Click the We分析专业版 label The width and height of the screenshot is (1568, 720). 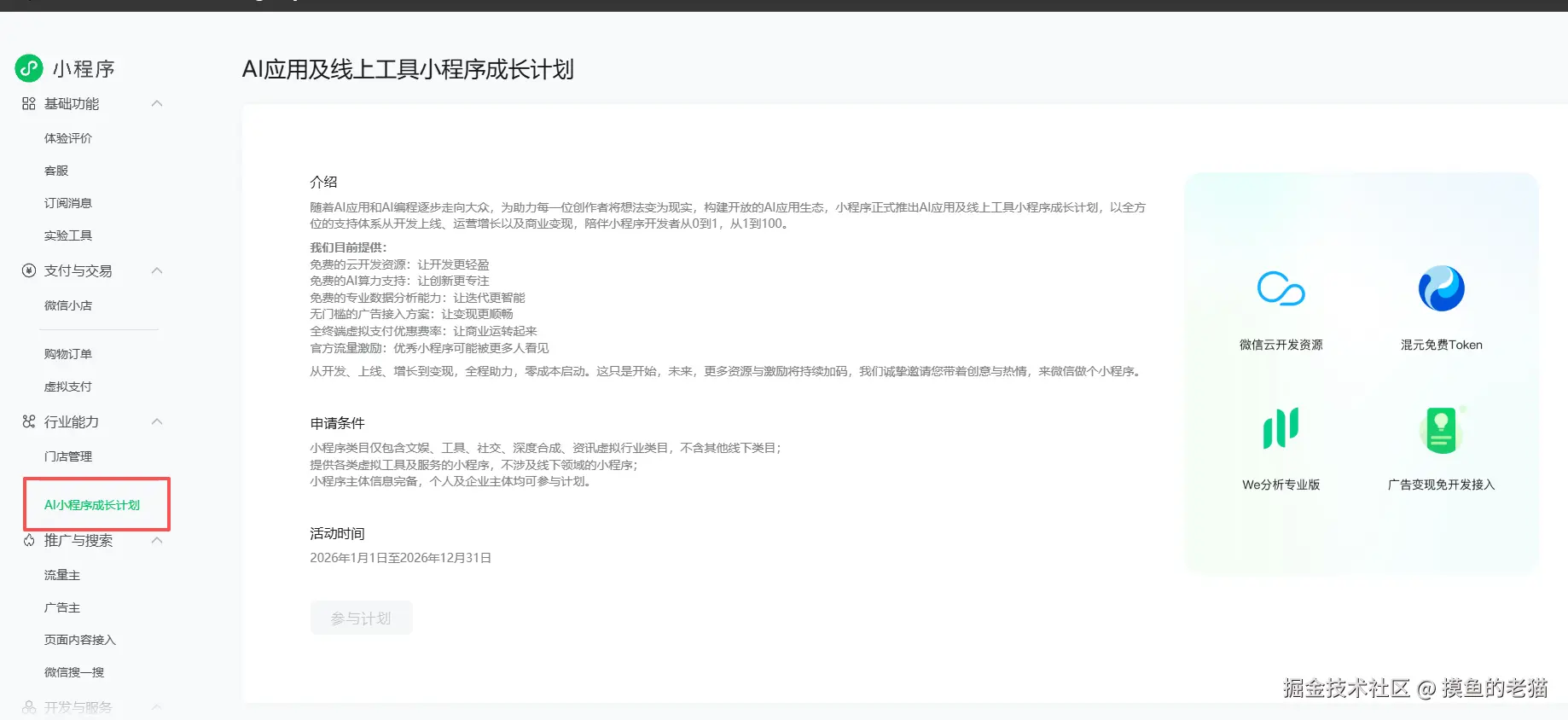tap(1281, 485)
